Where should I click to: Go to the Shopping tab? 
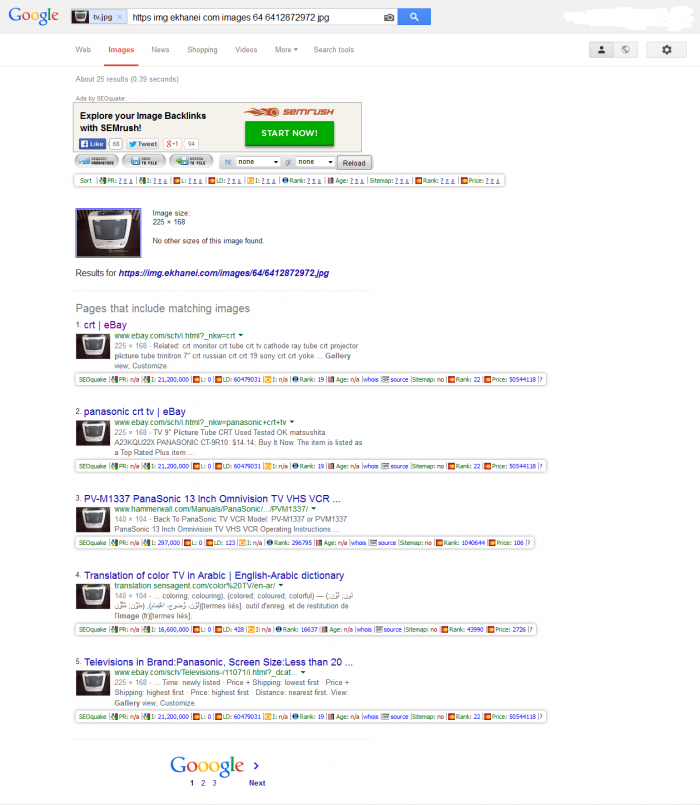point(202,50)
